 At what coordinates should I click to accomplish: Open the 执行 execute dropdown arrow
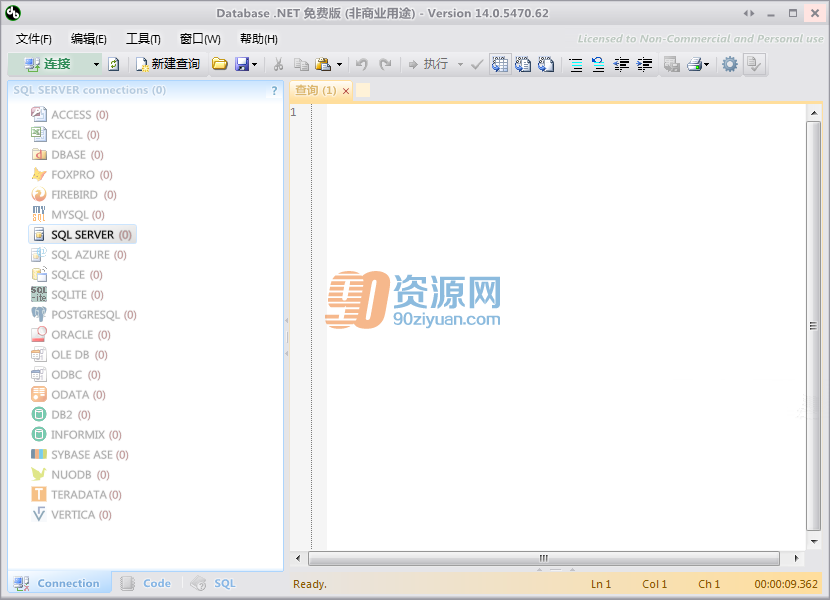(x=460, y=64)
